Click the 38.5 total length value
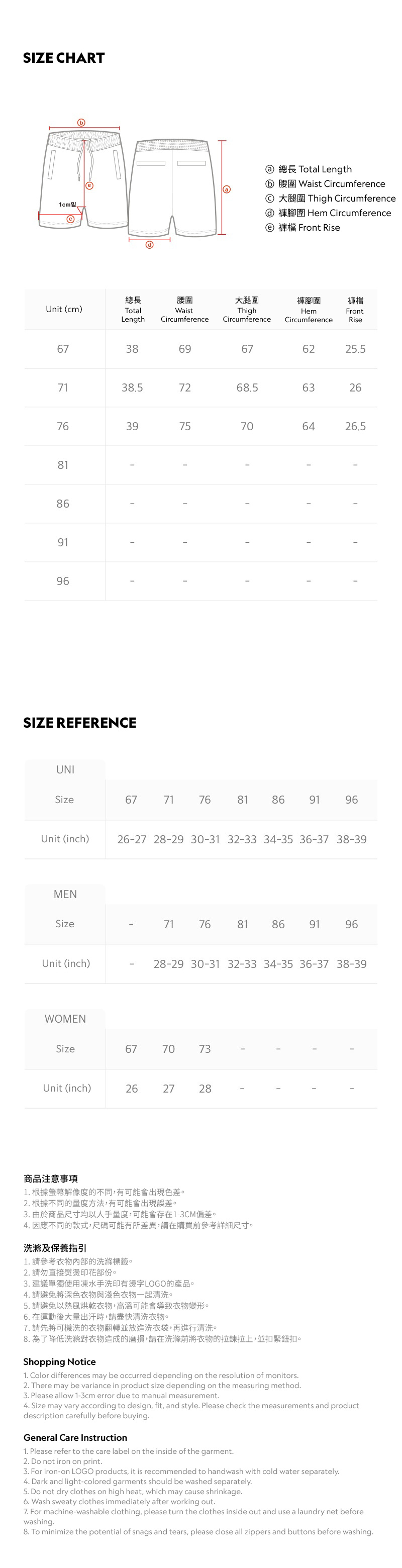 [132, 388]
